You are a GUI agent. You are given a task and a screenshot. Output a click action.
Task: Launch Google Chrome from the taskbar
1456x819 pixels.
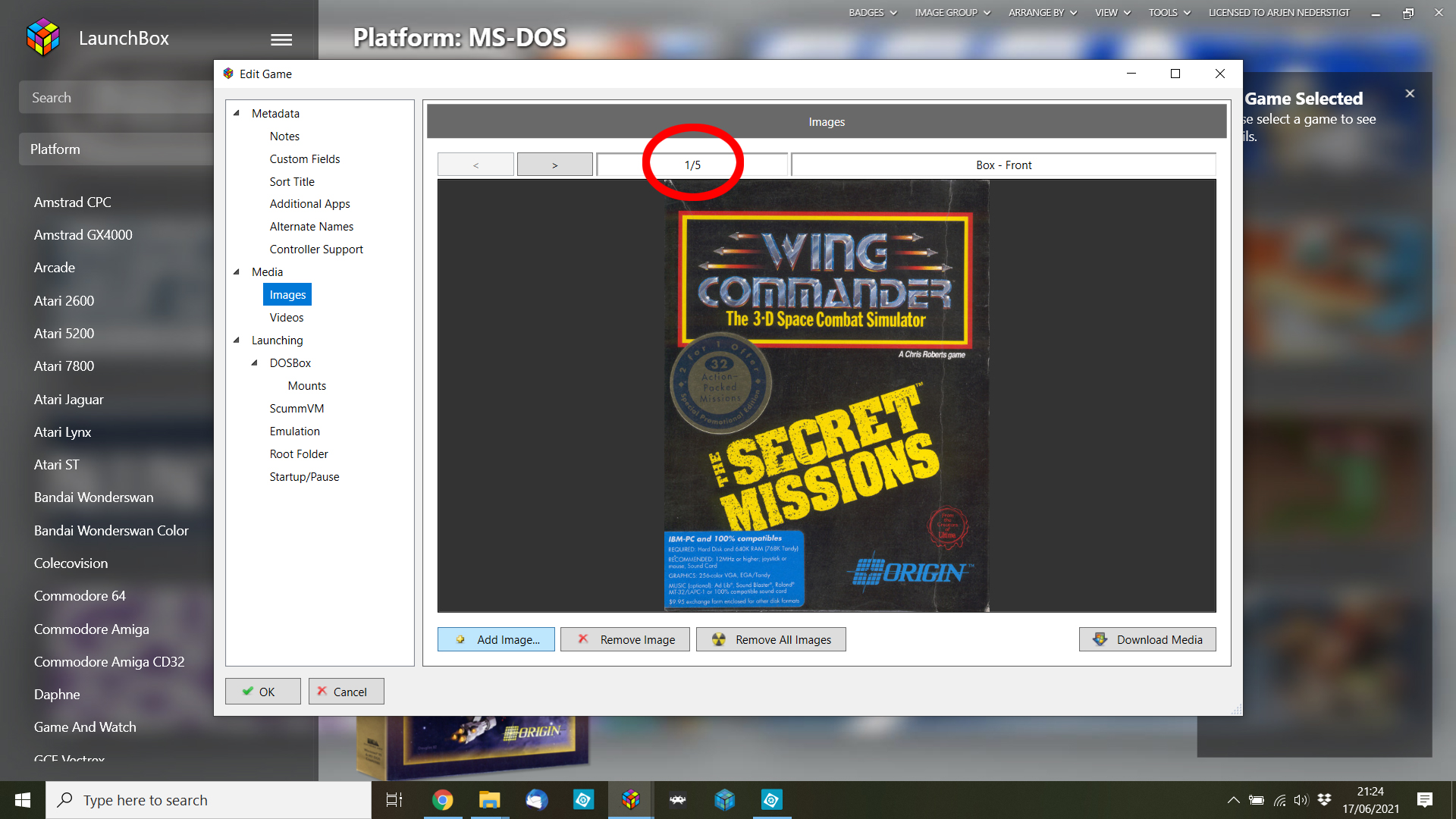click(442, 800)
